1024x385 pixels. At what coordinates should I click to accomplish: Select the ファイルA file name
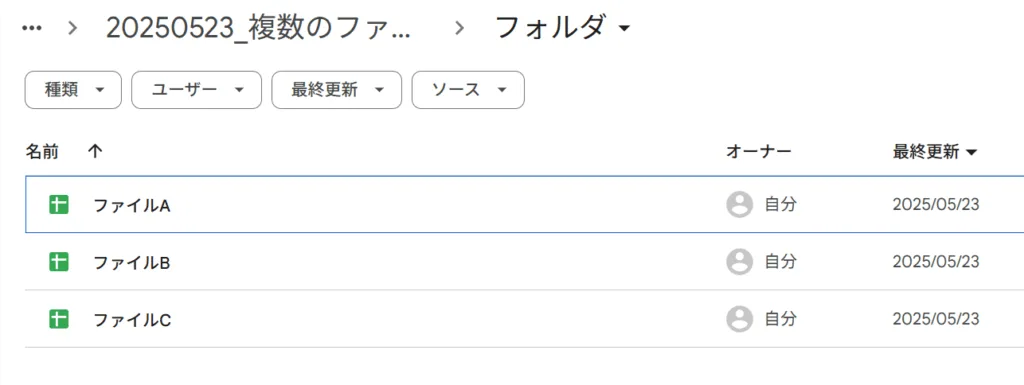131,206
